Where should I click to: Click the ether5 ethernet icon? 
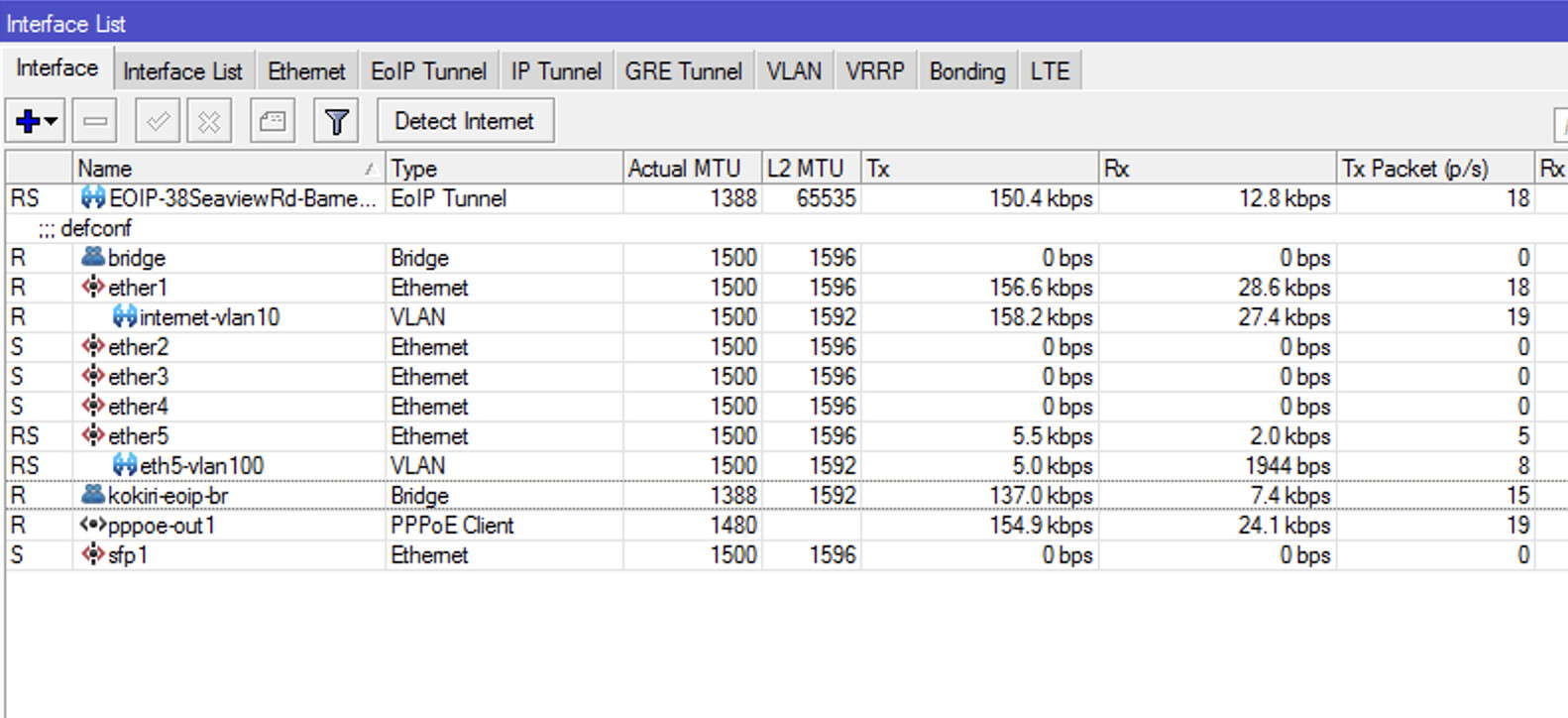click(93, 435)
